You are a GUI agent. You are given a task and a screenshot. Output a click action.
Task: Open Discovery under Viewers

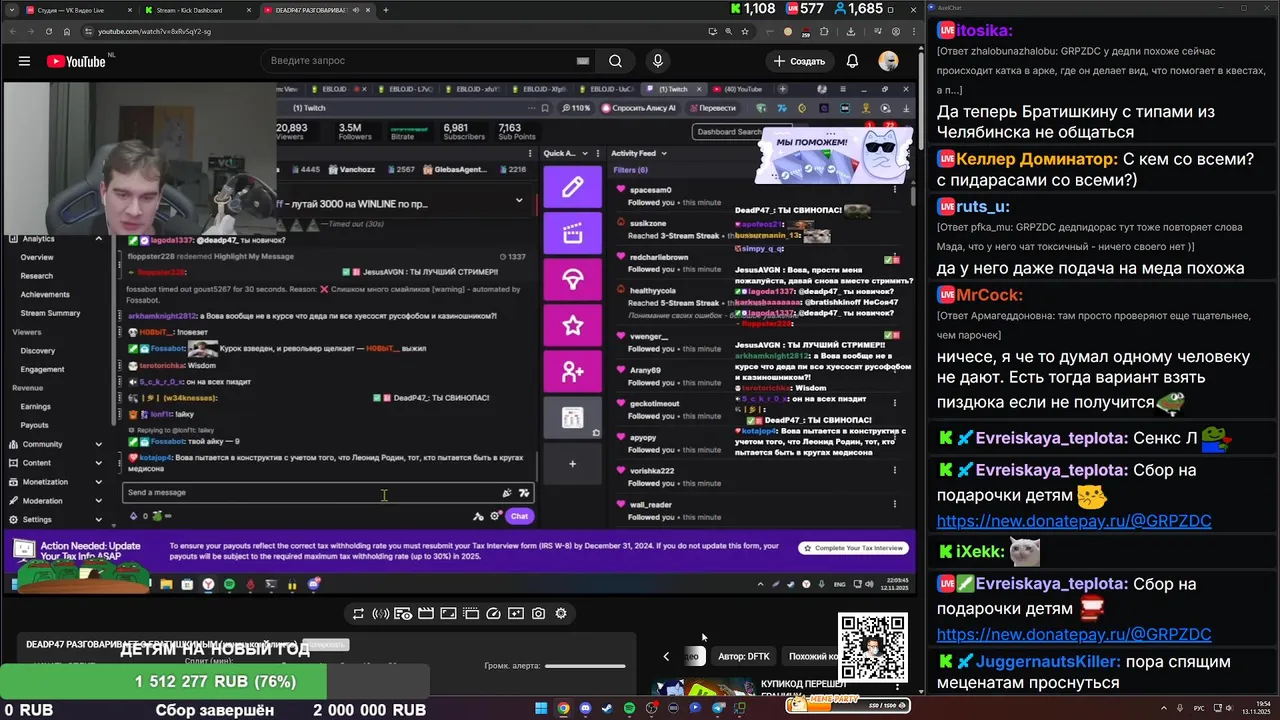point(38,350)
